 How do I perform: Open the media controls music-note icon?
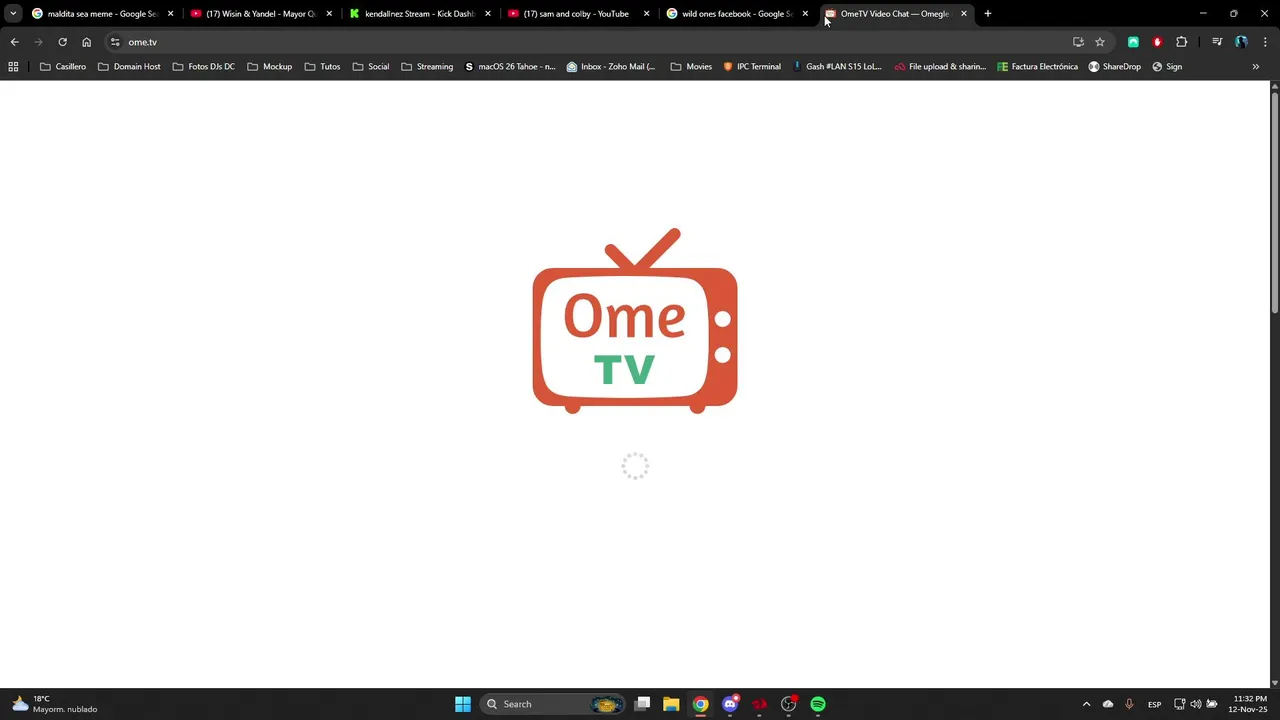click(1217, 42)
